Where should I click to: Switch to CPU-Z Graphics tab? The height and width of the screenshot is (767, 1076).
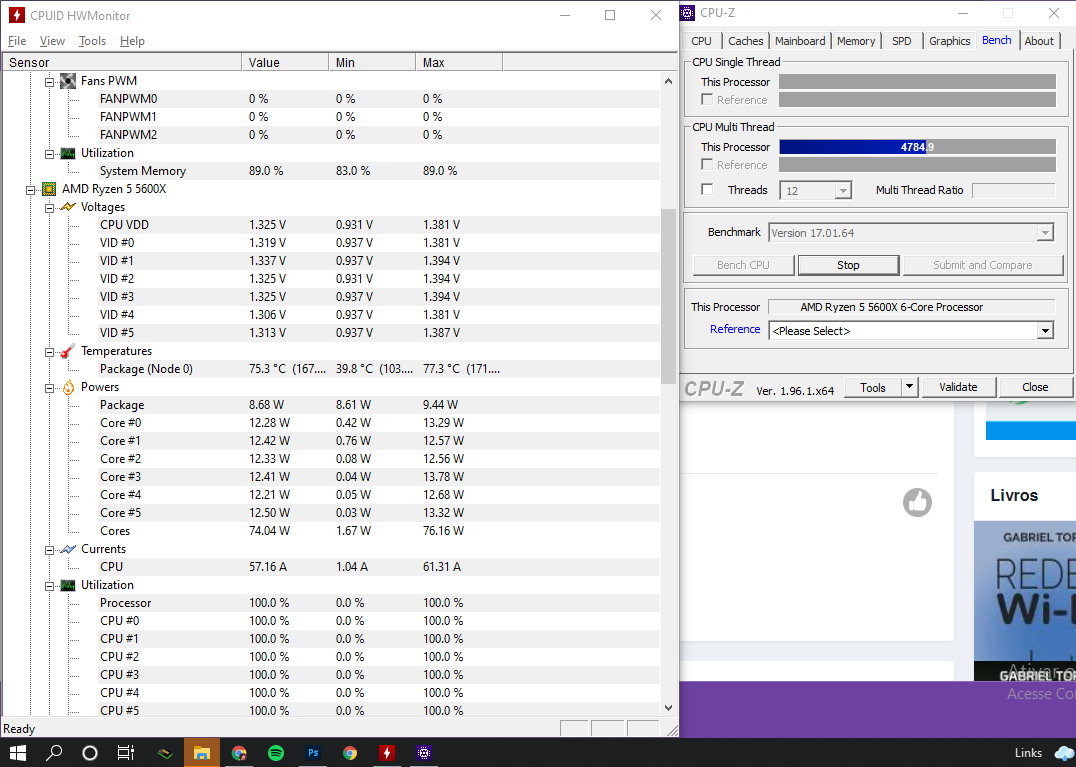pyautogui.click(x=950, y=41)
